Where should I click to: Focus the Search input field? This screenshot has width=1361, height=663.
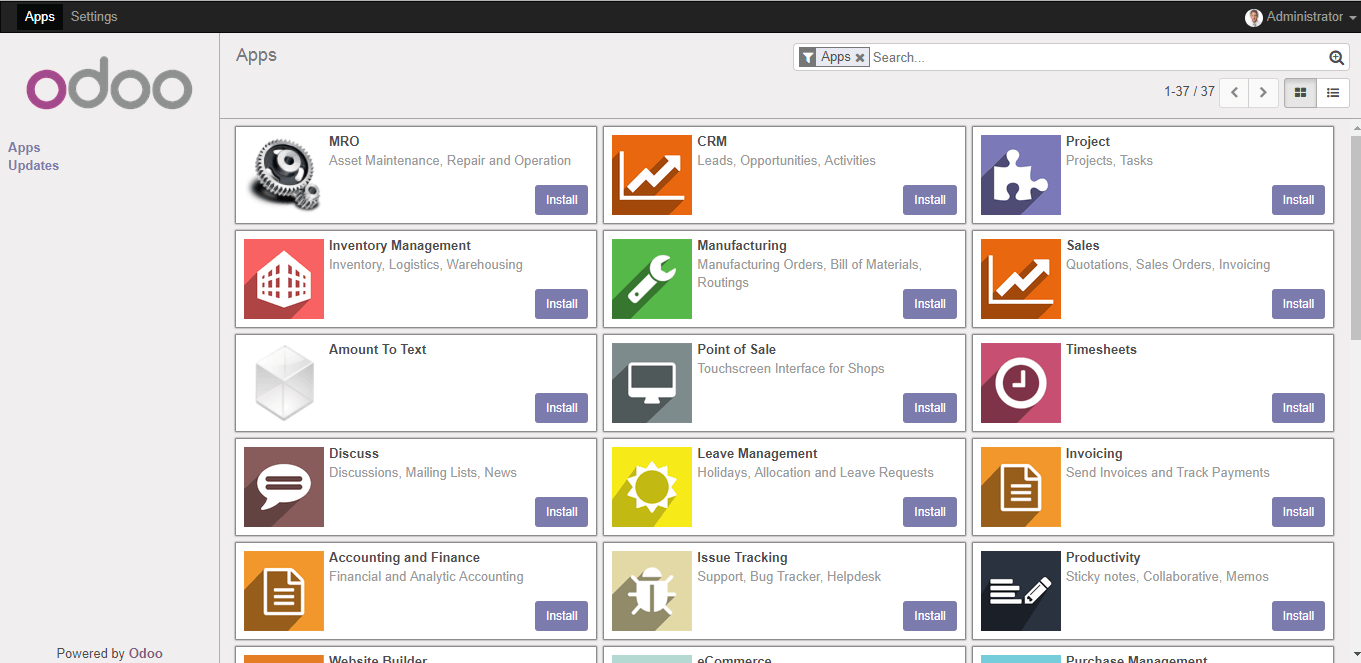click(x=1098, y=58)
